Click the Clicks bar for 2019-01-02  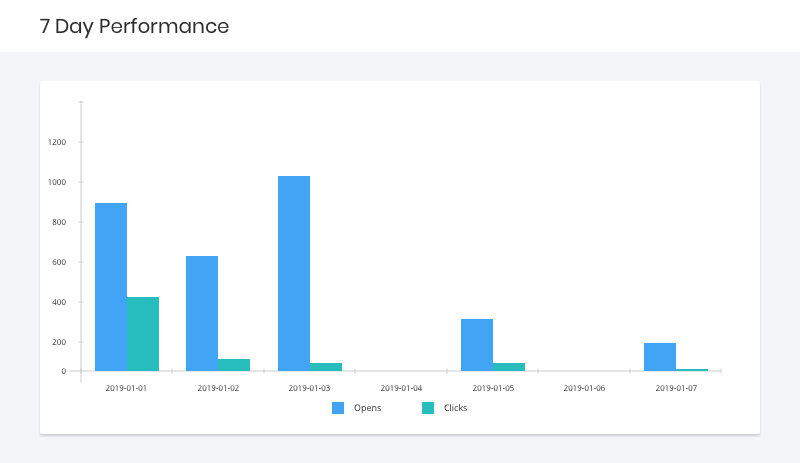[234, 365]
